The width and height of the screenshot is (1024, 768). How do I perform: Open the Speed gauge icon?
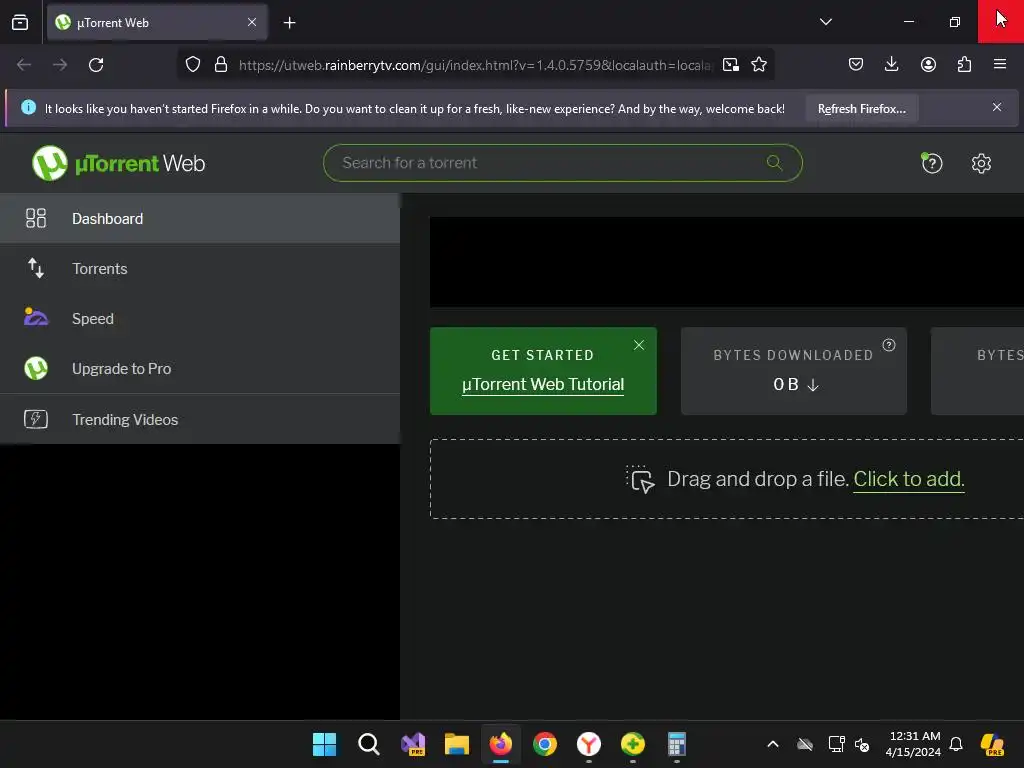pos(36,317)
